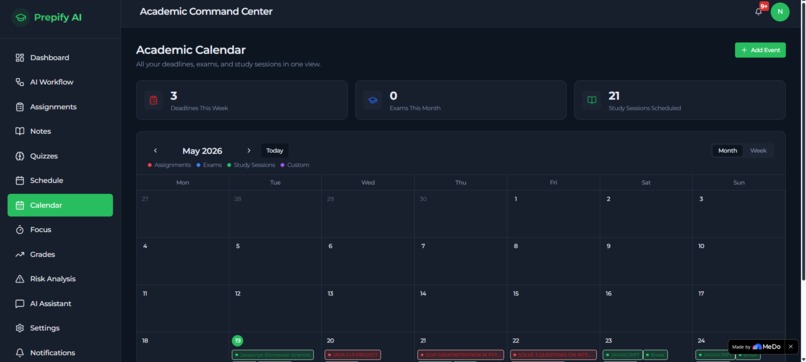
Task: Click the Deadlines This Week card count
Action: tap(174, 96)
